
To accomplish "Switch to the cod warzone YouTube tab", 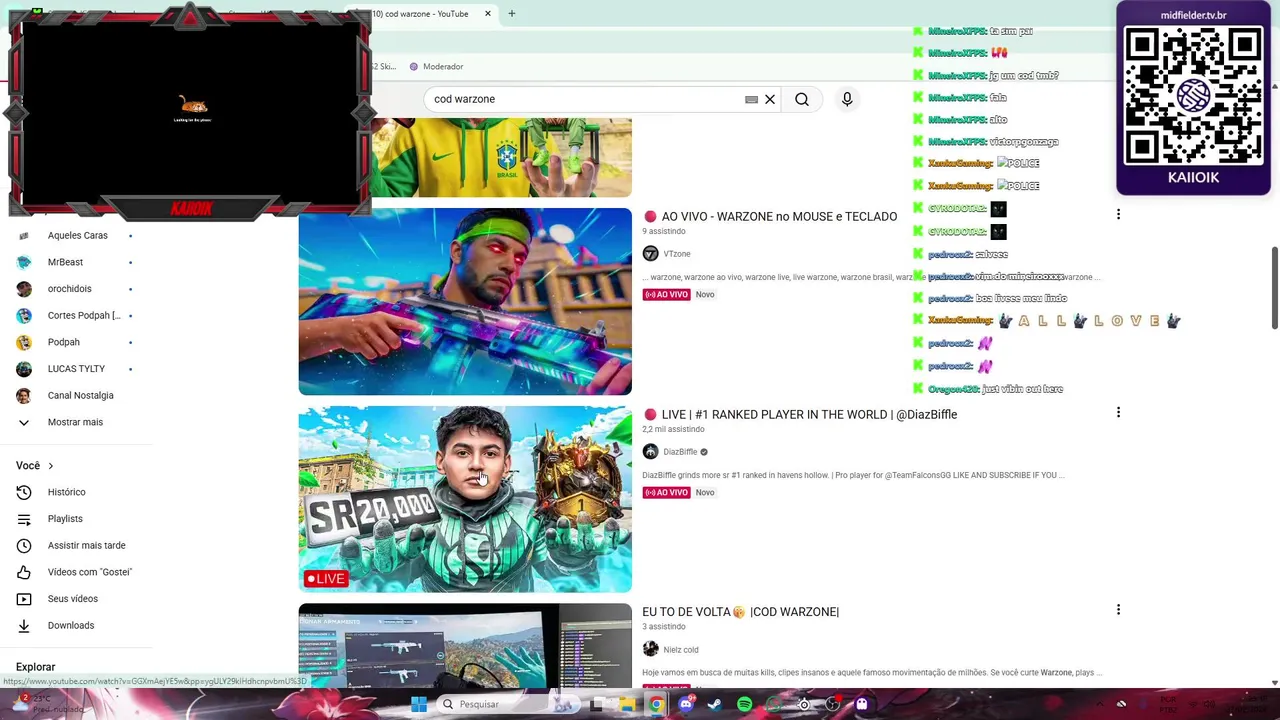I will [x=420, y=14].
